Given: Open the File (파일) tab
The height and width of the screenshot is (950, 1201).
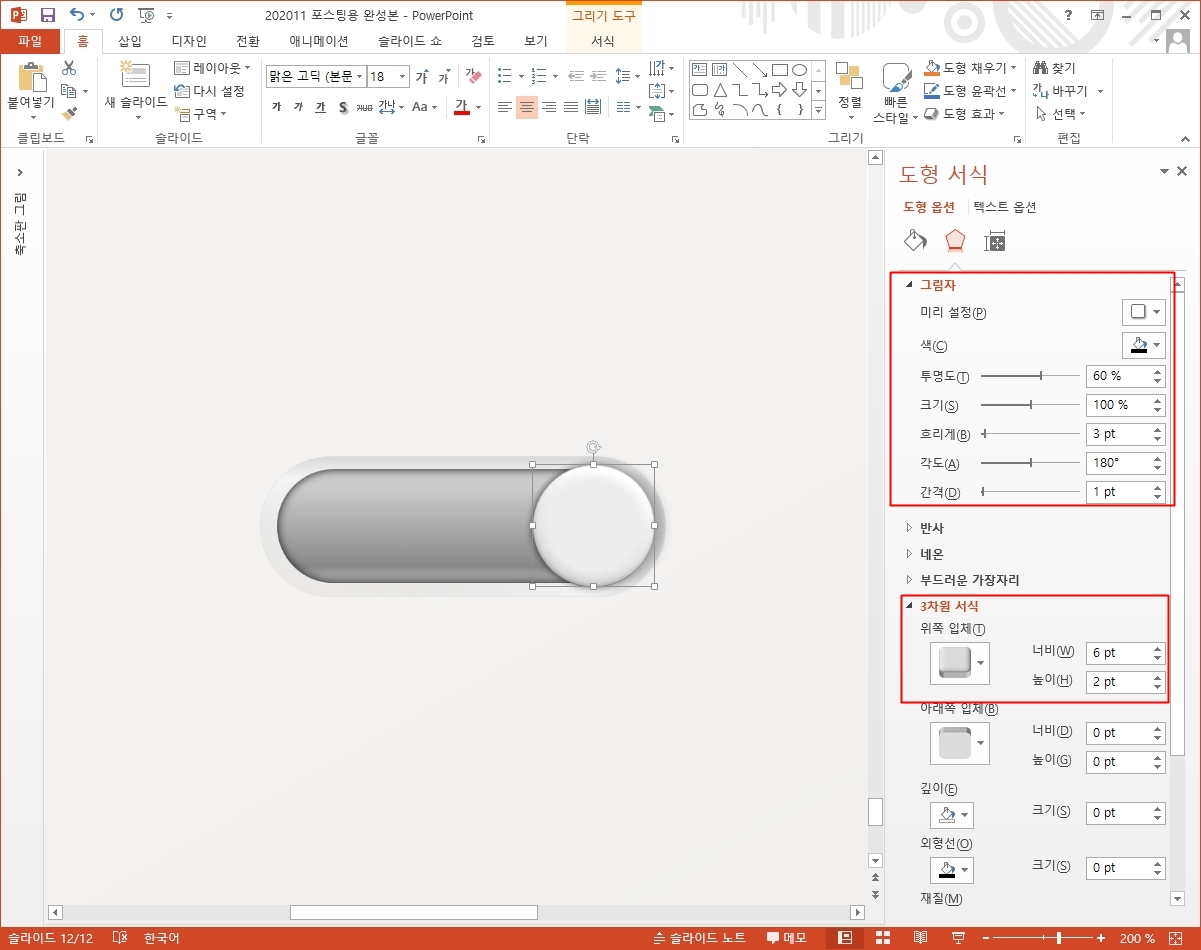Looking at the screenshot, I should (x=30, y=41).
